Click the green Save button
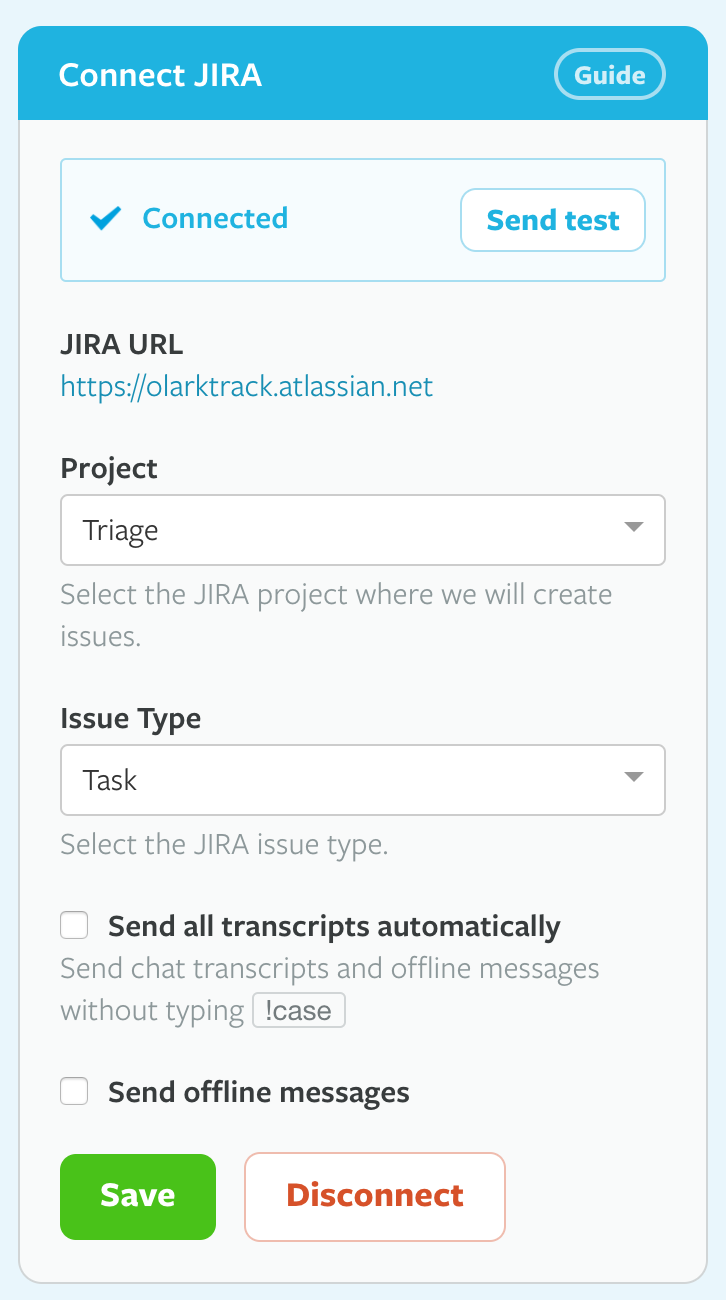The width and height of the screenshot is (726, 1300). pyautogui.click(x=138, y=1196)
